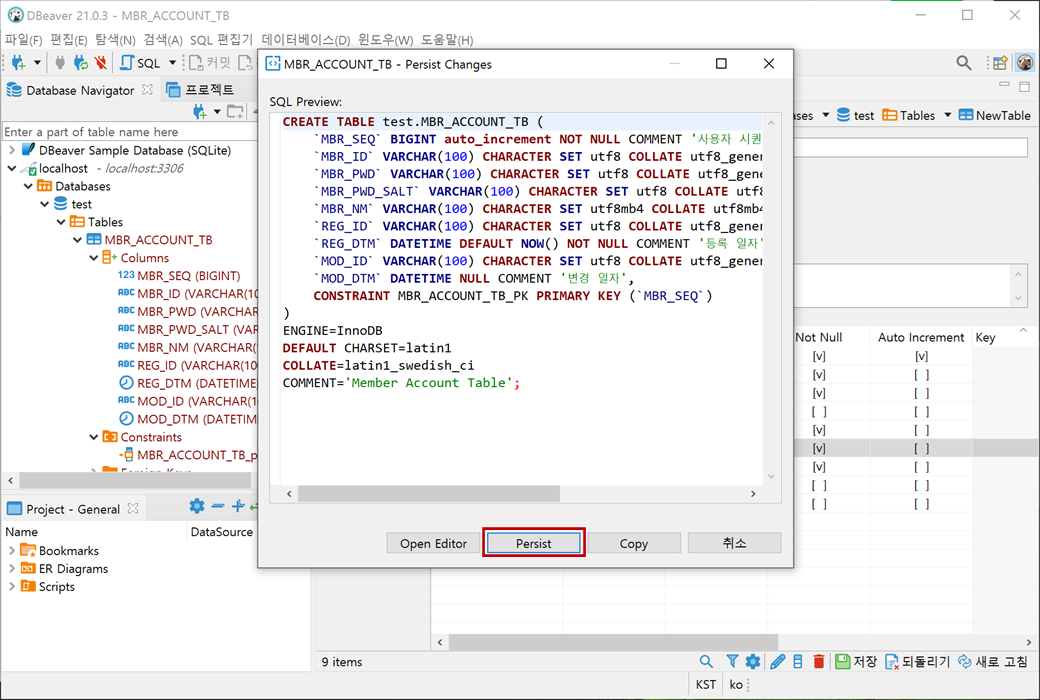Image resolution: width=1040 pixels, height=700 pixels.
Task: Click the 새로 고침 refresh icon
Action: pos(965,661)
